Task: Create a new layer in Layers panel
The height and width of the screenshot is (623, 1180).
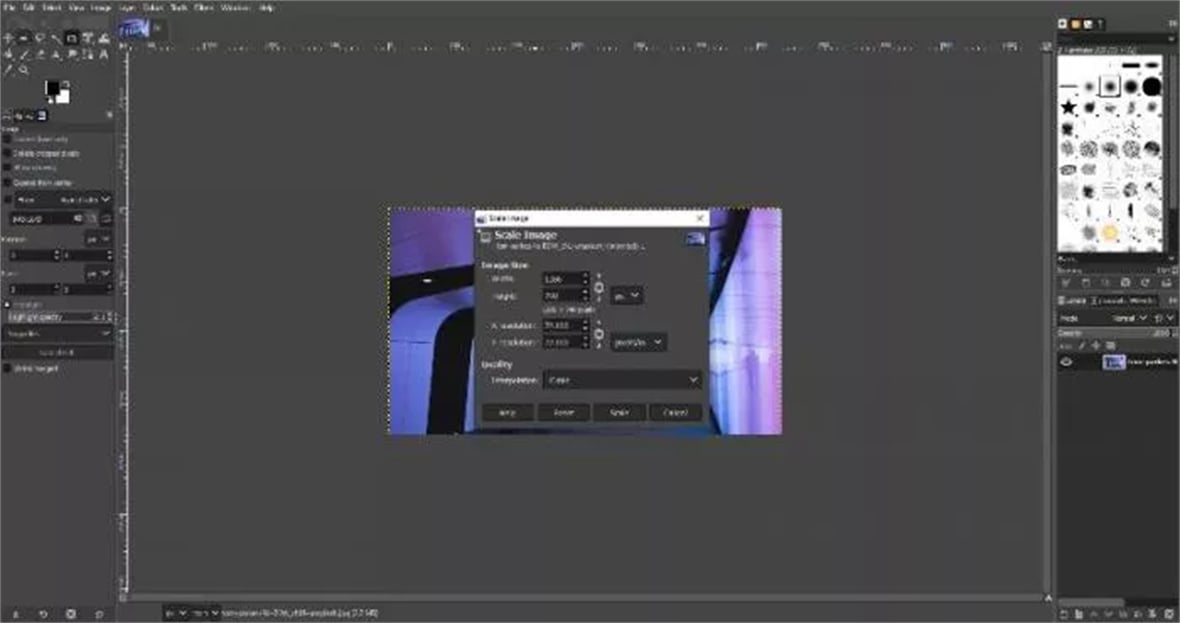Action: point(1063,614)
